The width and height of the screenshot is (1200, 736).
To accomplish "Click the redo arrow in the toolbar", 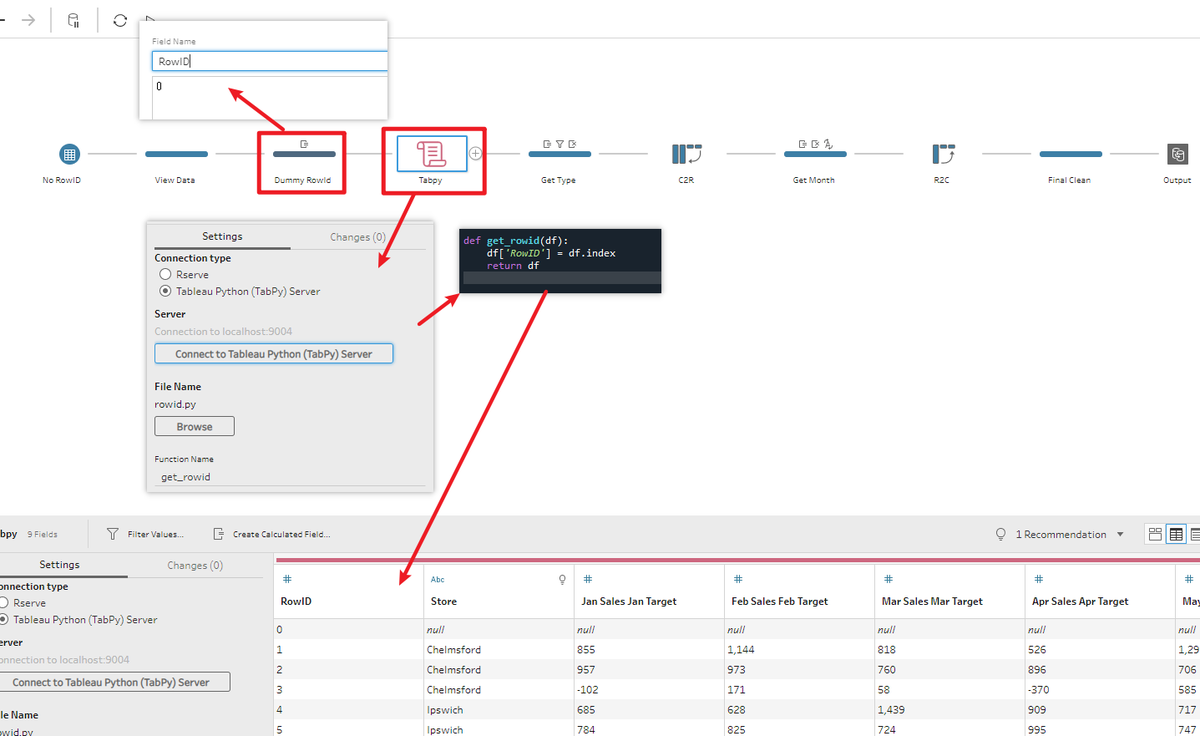I will (28, 20).
